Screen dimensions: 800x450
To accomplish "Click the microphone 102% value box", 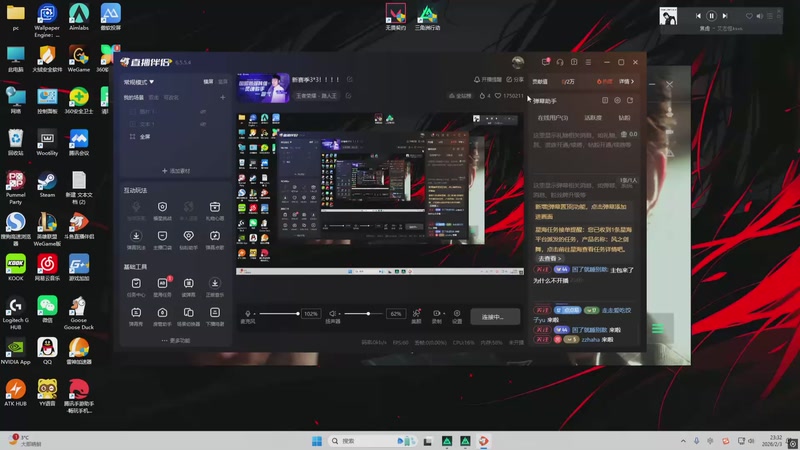I will (311, 314).
